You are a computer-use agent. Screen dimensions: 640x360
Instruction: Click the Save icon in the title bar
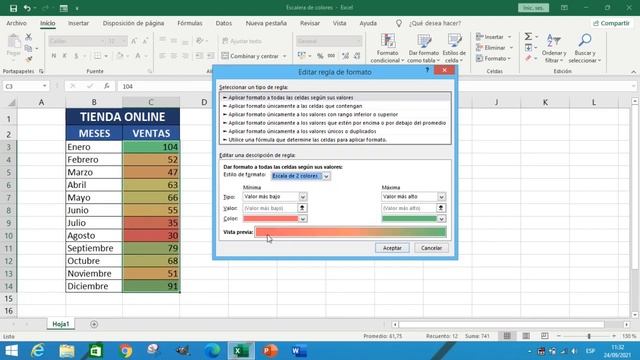click(13, 8)
